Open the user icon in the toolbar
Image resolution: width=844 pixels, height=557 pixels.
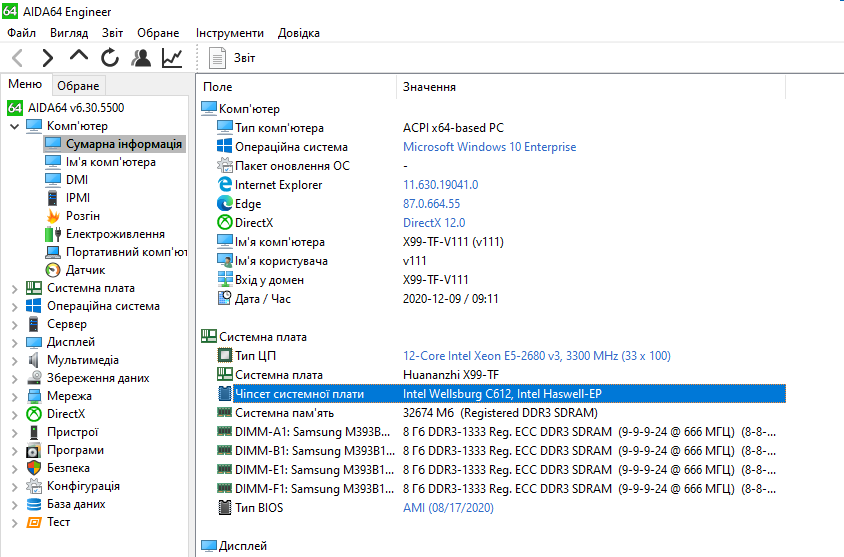coord(141,58)
